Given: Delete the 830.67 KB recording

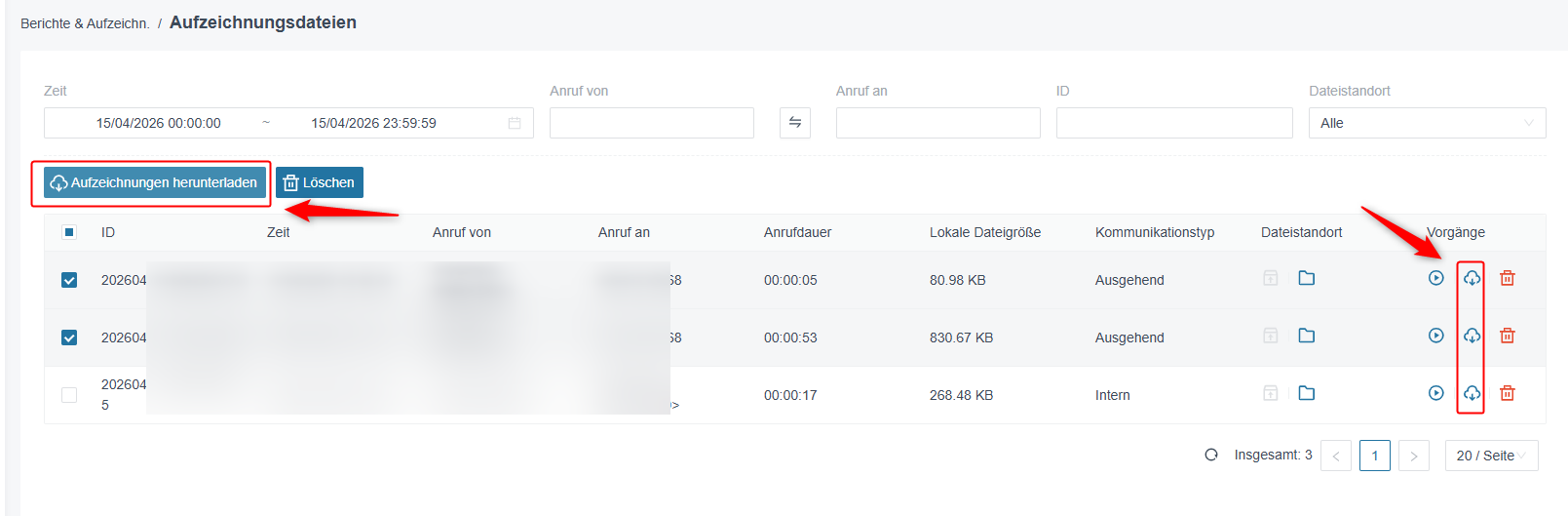Looking at the screenshot, I should [x=1508, y=336].
